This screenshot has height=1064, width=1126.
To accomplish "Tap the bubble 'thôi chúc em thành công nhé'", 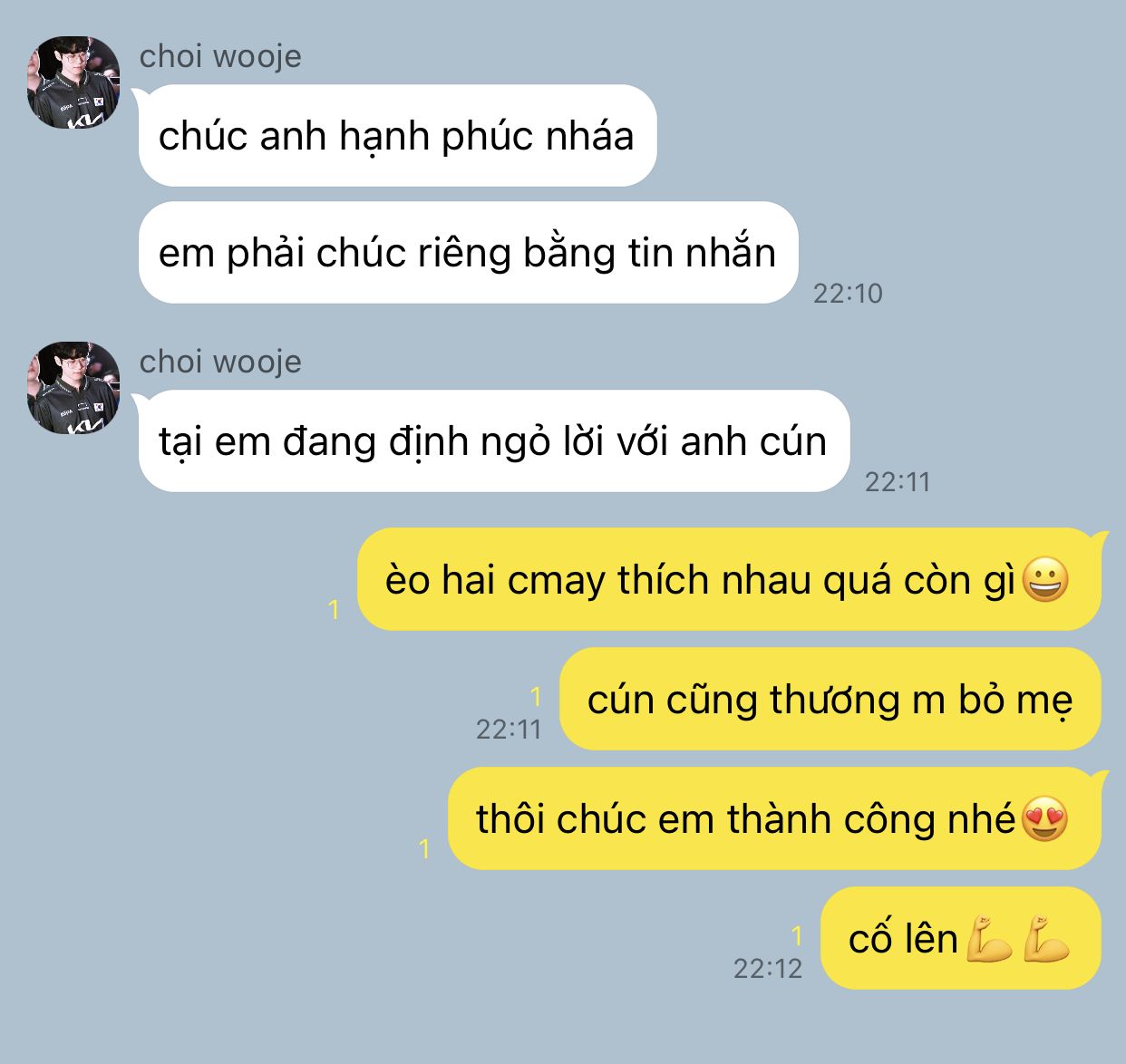I will 774,819.
